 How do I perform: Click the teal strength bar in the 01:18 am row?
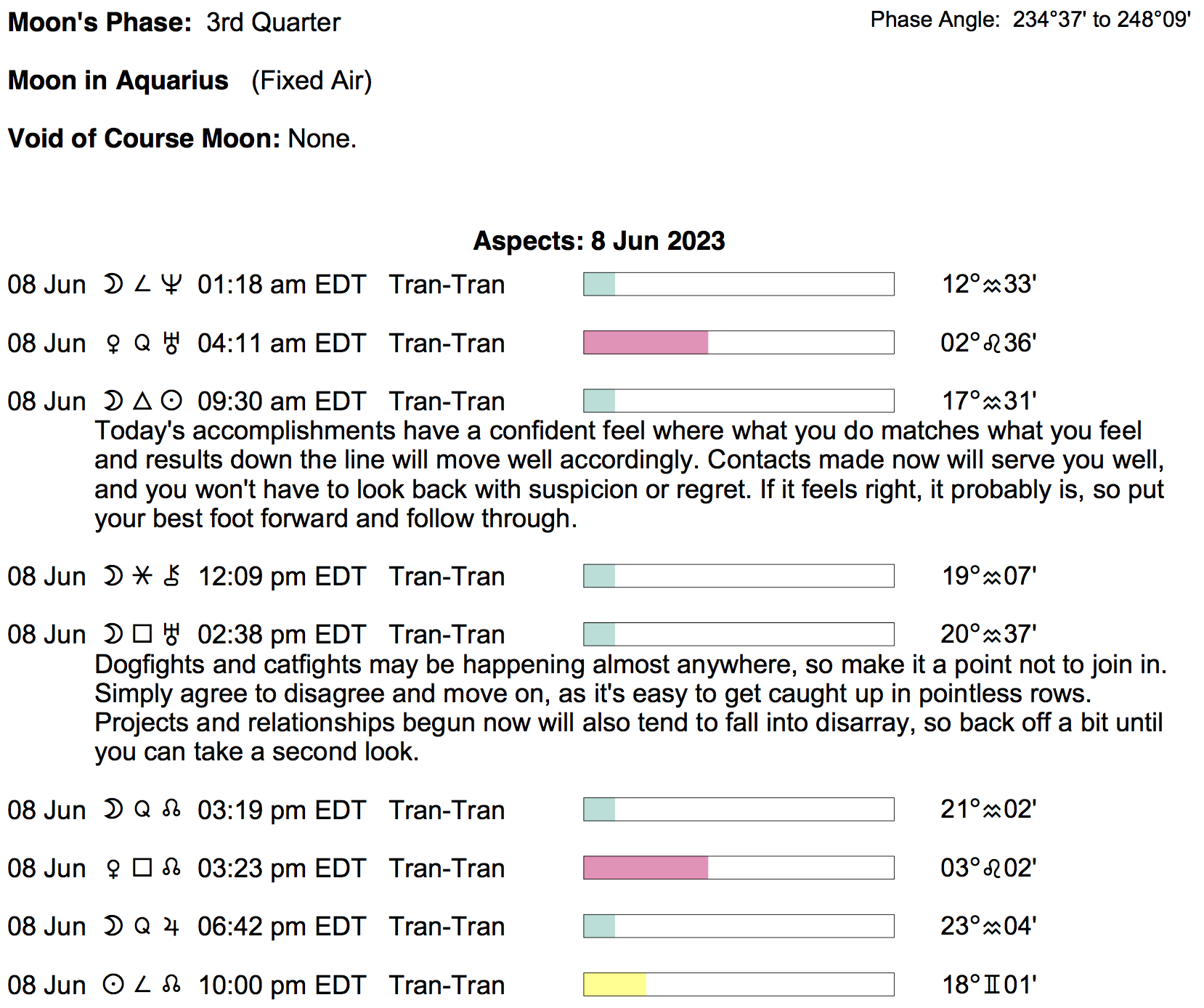pyautogui.click(x=600, y=284)
